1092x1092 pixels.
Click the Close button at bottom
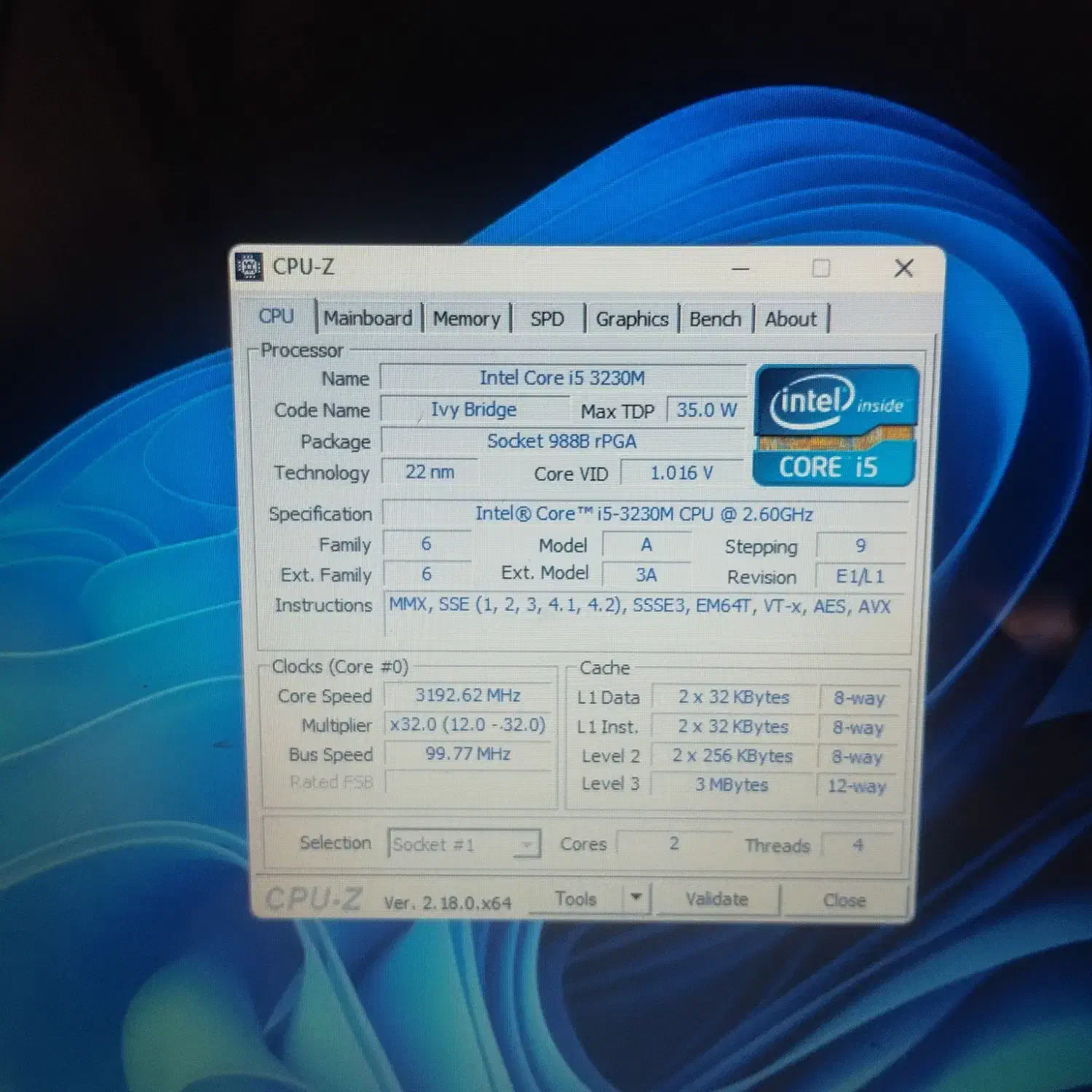[x=844, y=901]
